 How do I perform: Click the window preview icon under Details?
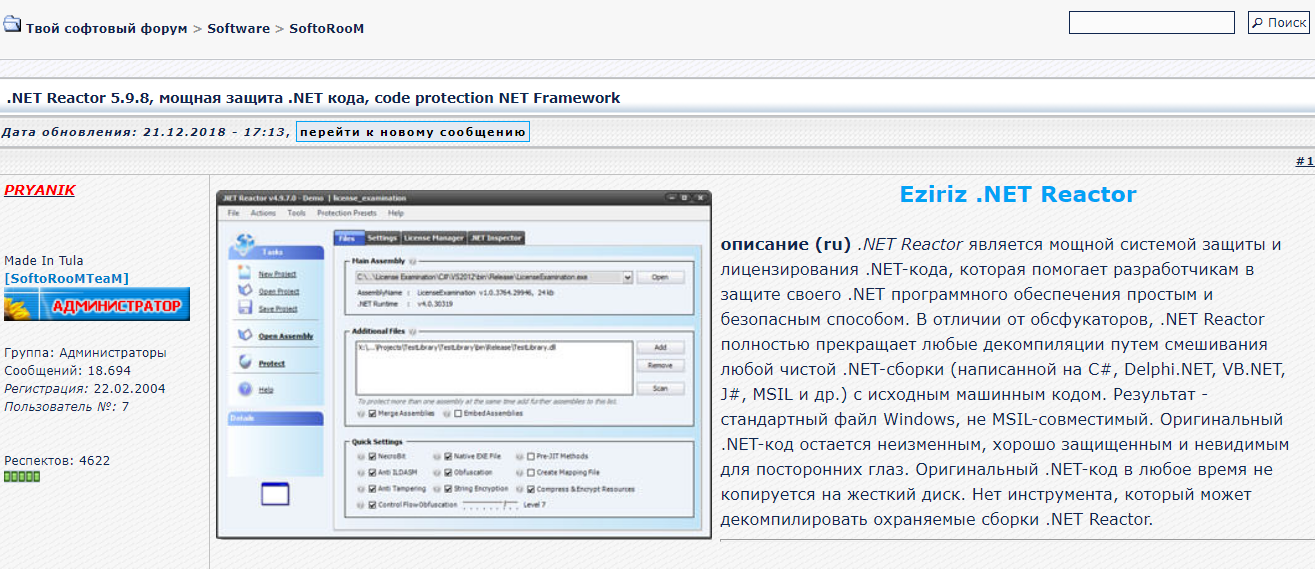[275, 493]
